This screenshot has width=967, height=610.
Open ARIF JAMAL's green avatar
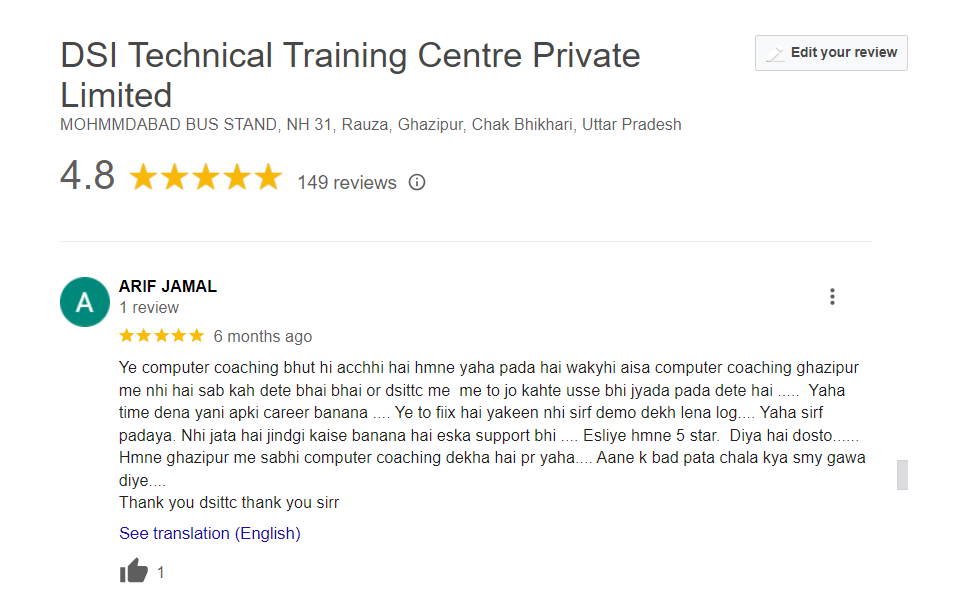click(x=85, y=302)
